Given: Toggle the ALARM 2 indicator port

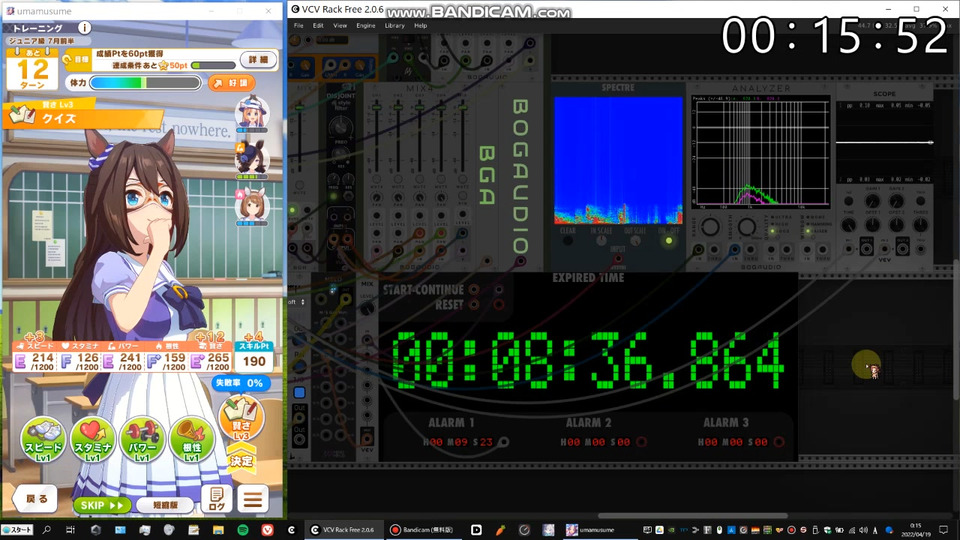Looking at the screenshot, I should (x=641, y=441).
